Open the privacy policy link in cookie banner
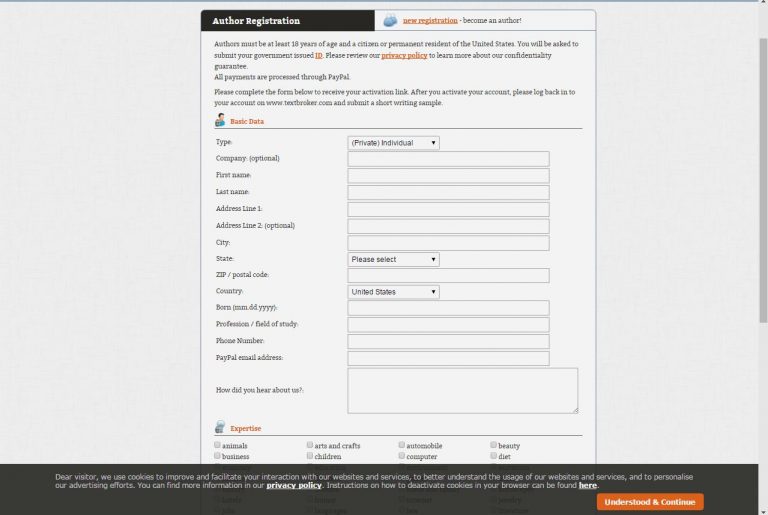The width and height of the screenshot is (768, 515). point(293,485)
